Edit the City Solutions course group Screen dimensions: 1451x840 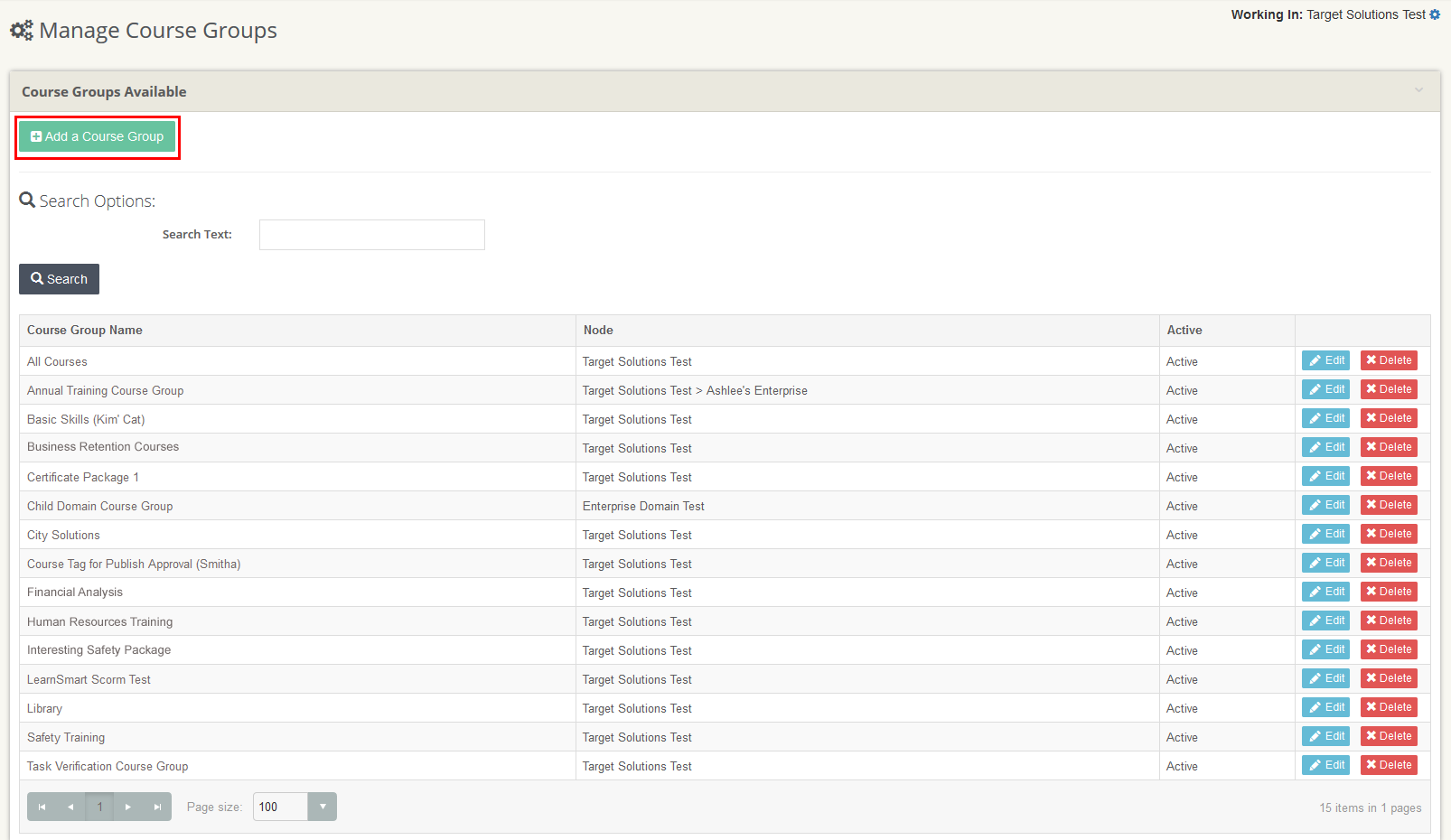pyautogui.click(x=1325, y=534)
